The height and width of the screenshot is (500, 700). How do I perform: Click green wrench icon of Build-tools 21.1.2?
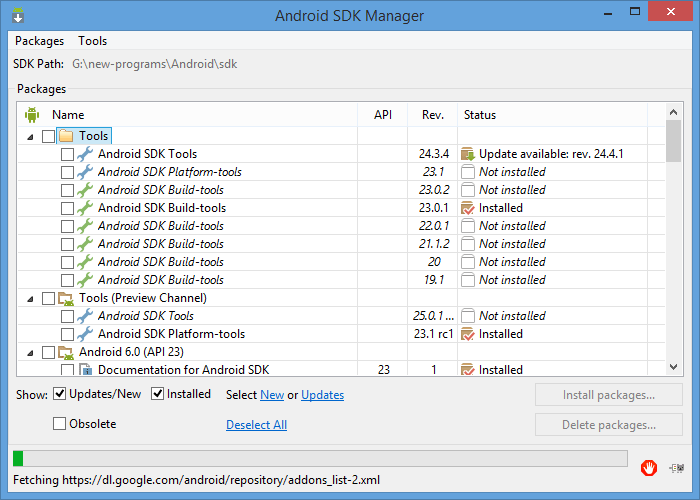pos(85,244)
